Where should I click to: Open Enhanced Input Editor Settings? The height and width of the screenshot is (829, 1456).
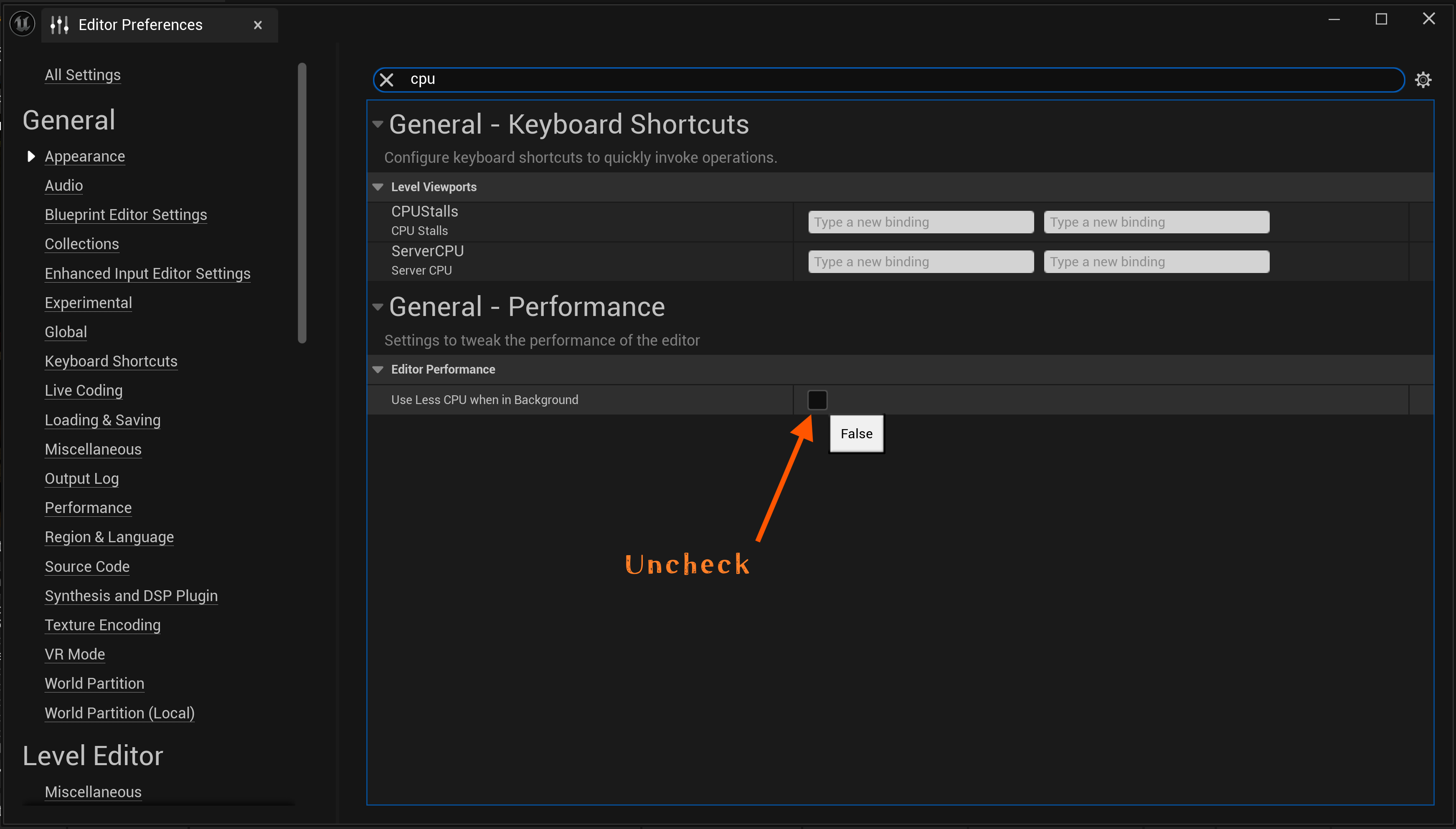[147, 273]
